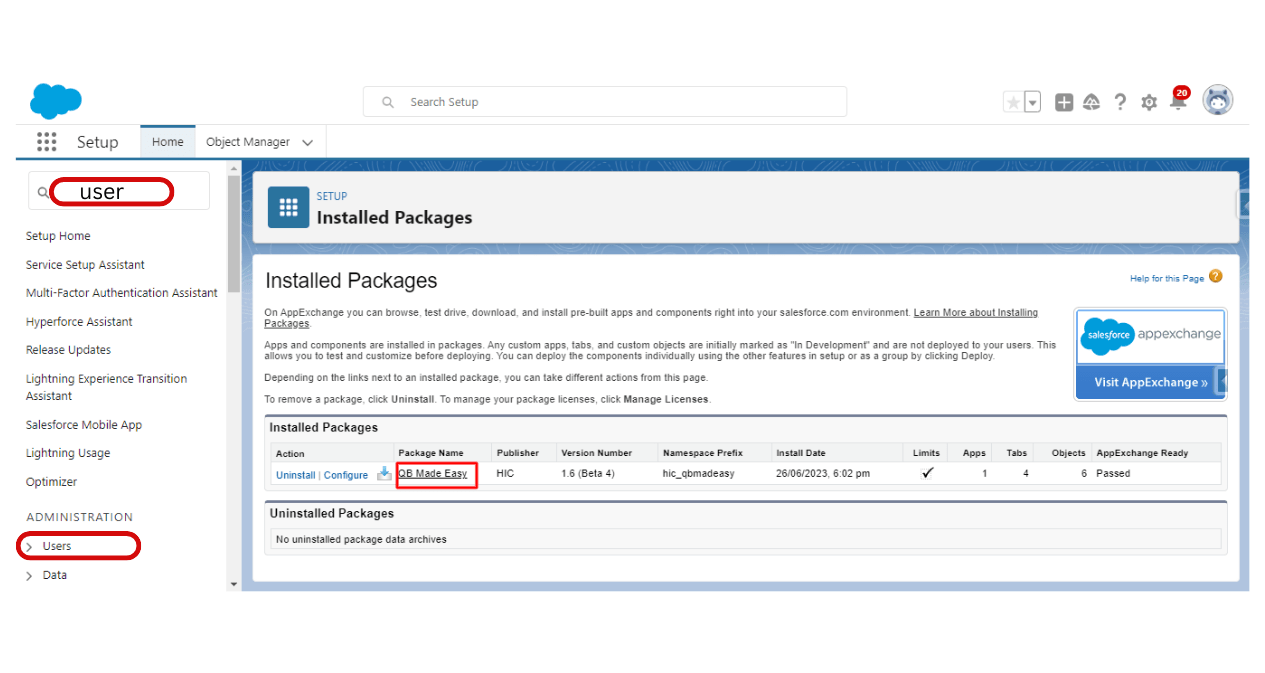Click the Salesforce cloud logo
Screen dimensions: 1265x673
pyautogui.click(x=56, y=102)
